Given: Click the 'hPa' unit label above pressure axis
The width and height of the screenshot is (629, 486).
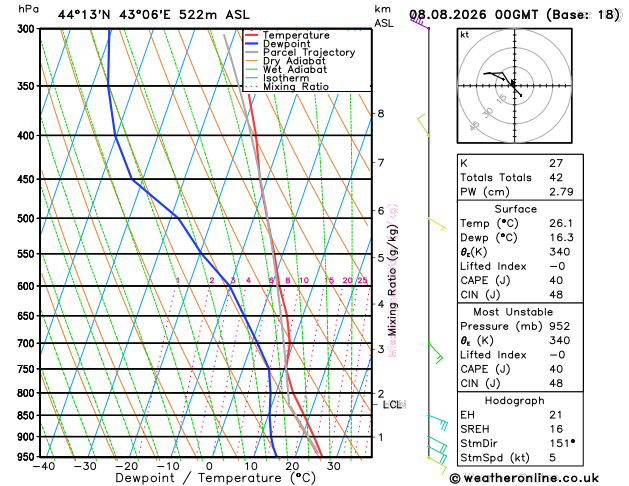Looking at the screenshot, I should click(28, 9).
